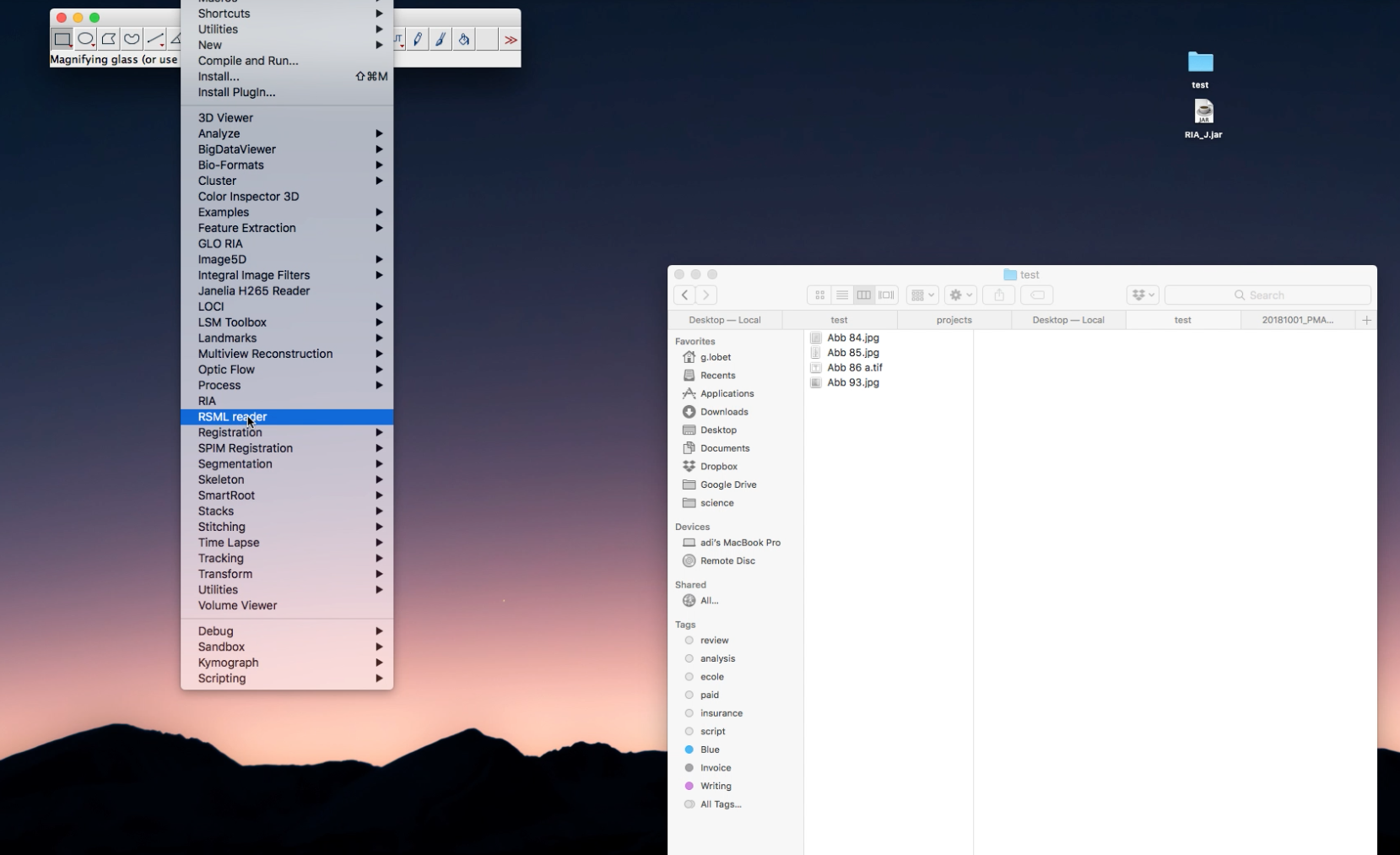This screenshot has height=855, width=1400.
Task: Open the 3D Viewer plugin
Action: pyautogui.click(x=287, y=118)
